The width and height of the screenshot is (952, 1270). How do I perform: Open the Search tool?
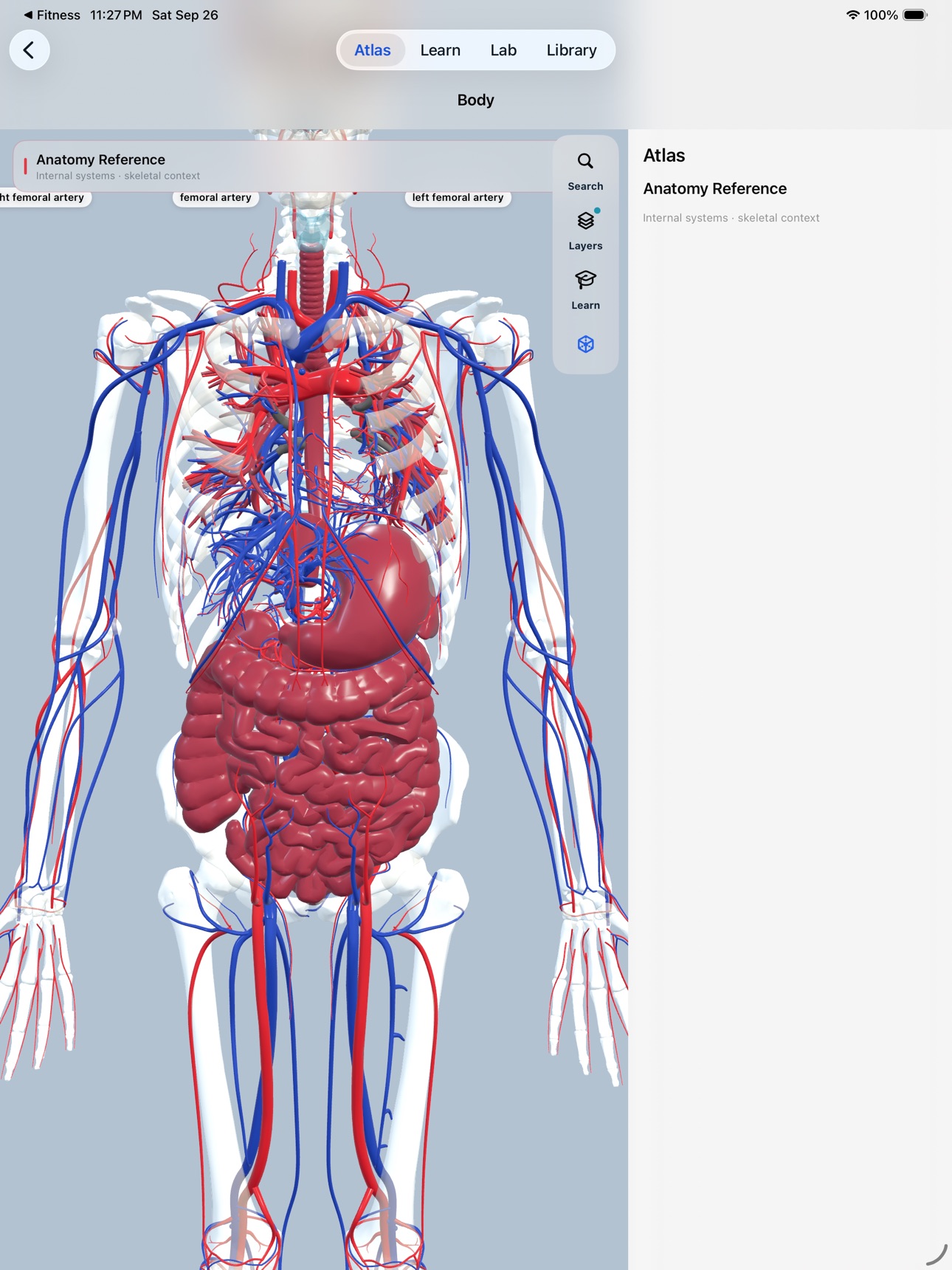tap(585, 171)
